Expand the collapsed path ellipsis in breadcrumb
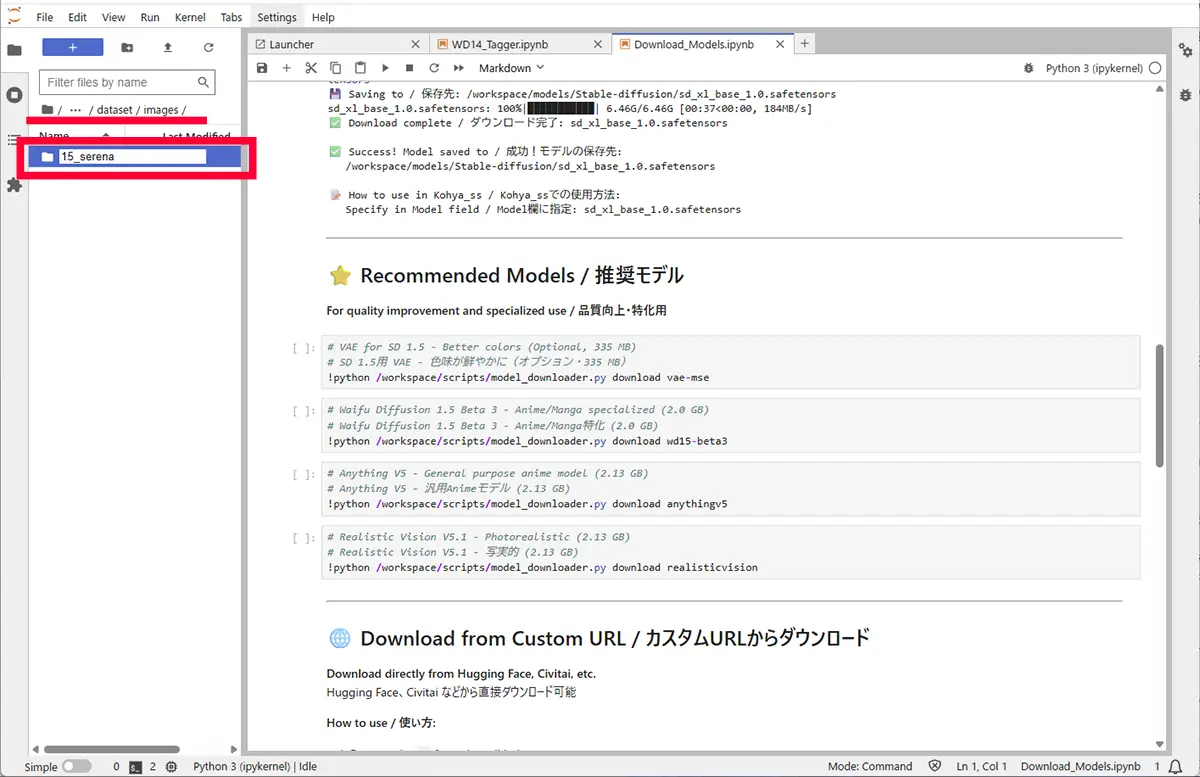1200x777 pixels. [76, 110]
